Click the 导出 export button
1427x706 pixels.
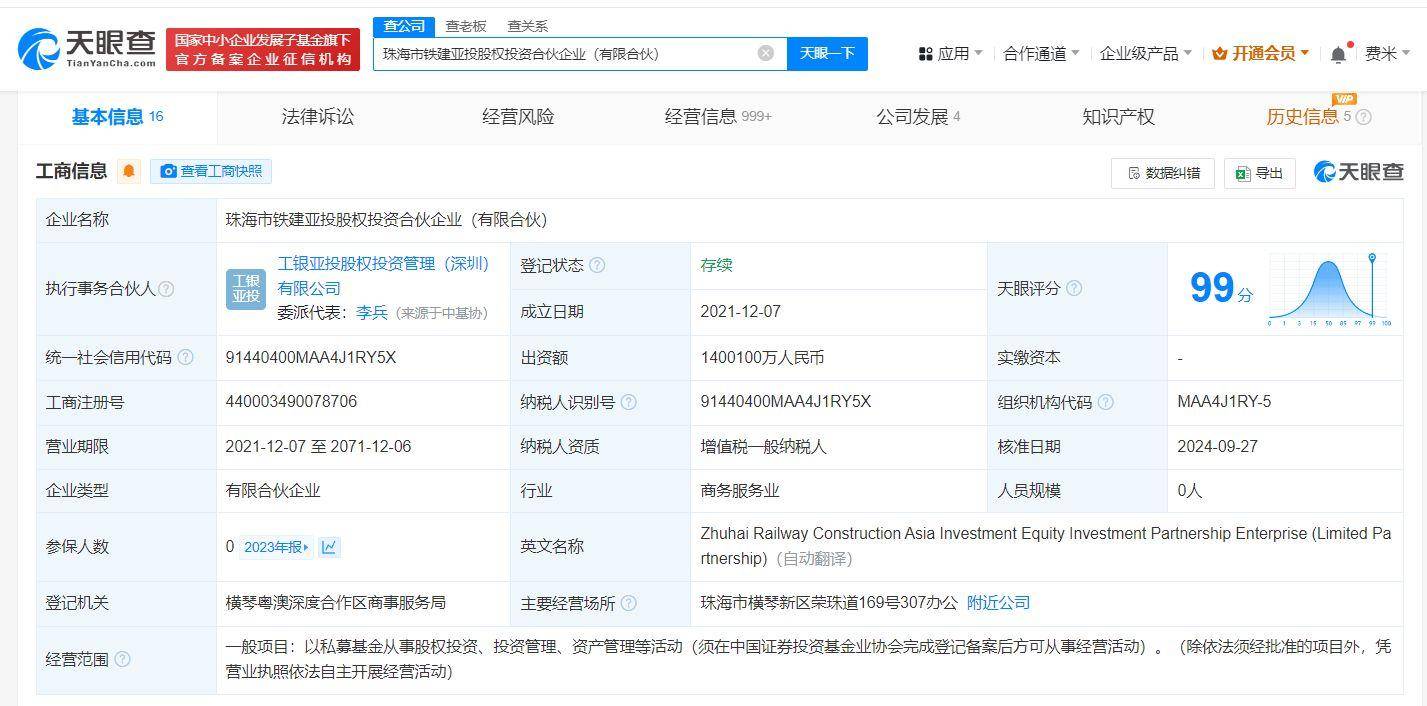(x=1260, y=173)
